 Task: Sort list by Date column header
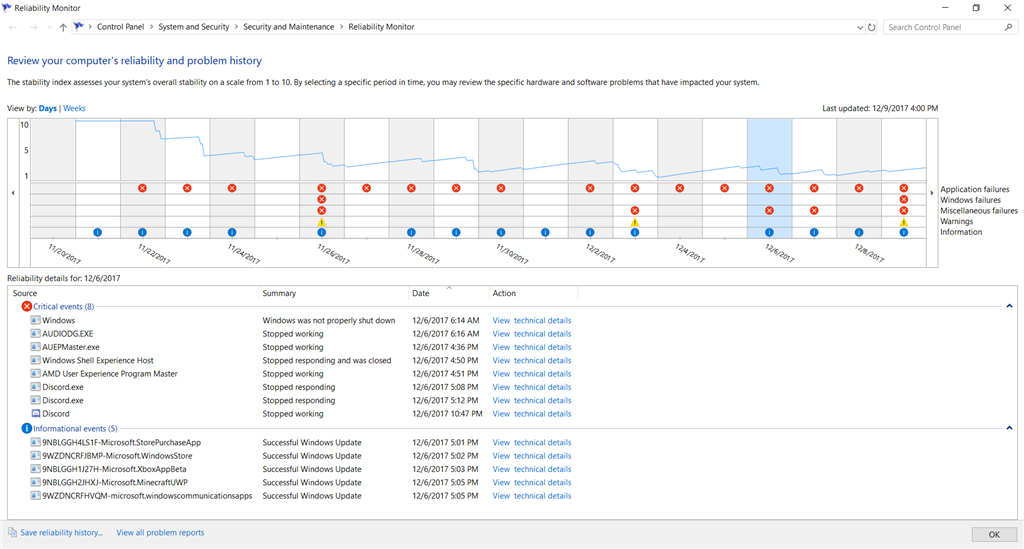coord(449,293)
